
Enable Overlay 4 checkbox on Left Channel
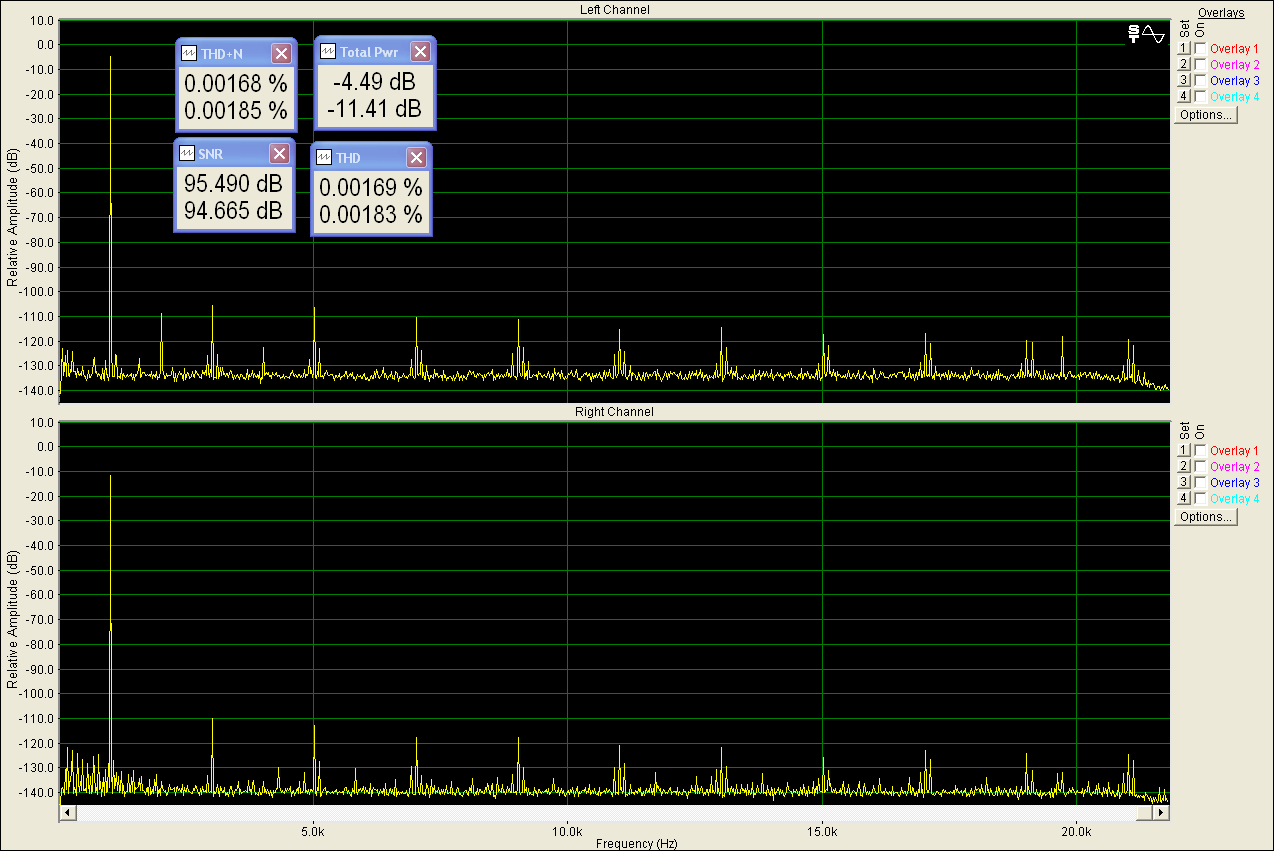[1200, 96]
